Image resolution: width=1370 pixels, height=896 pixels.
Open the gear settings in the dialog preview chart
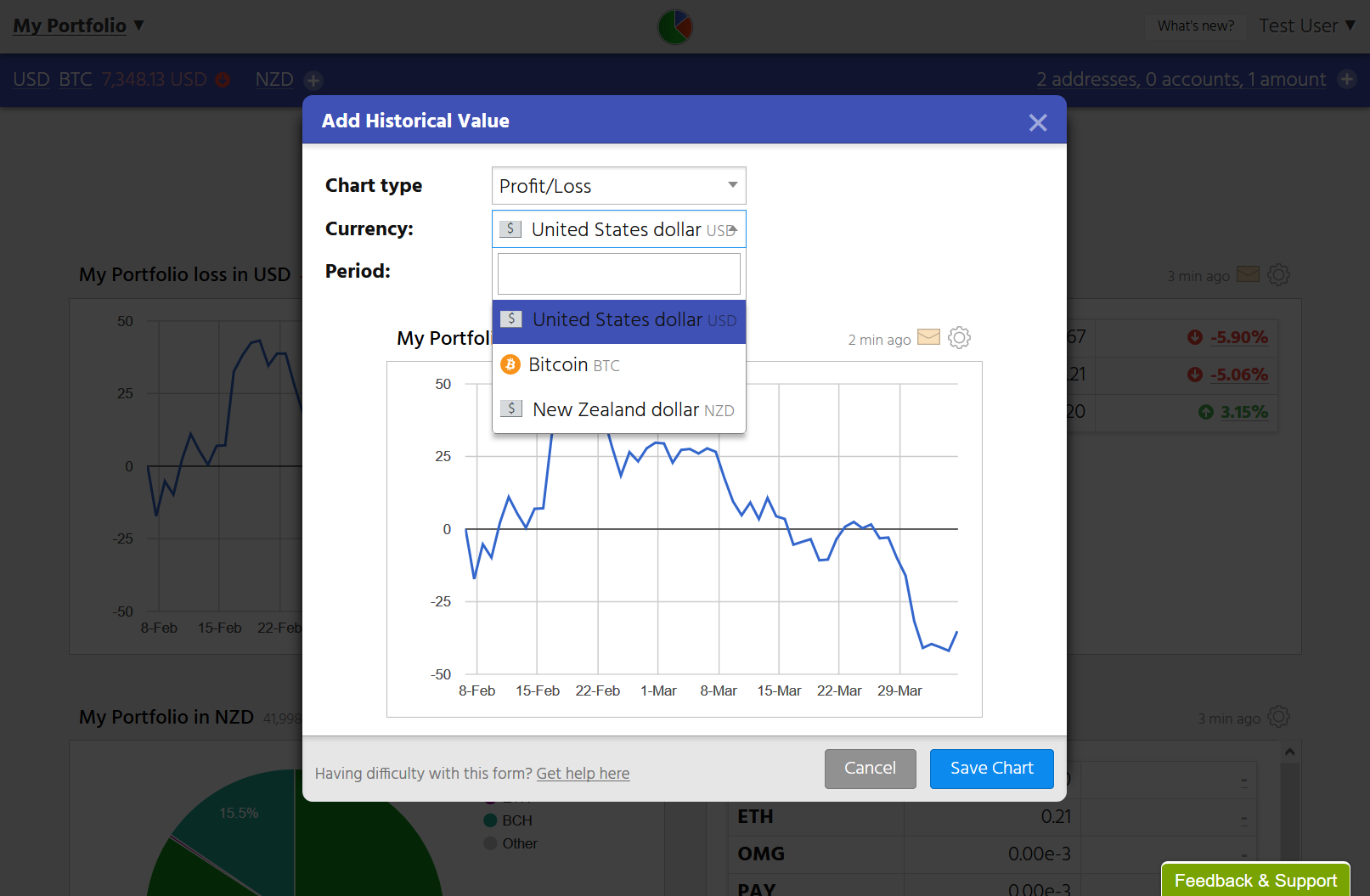click(959, 338)
